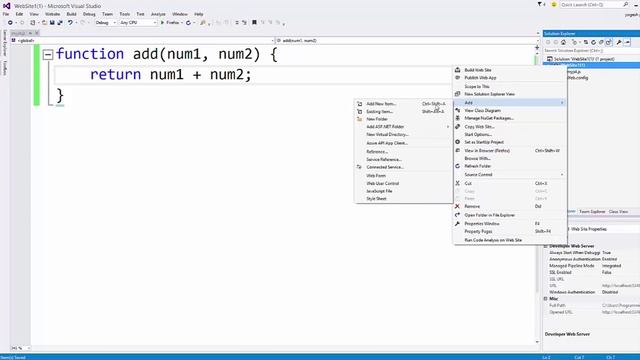This screenshot has width=640, height=360.
Task: Open the Website menu
Action: pyautogui.click(x=52, y=14)
